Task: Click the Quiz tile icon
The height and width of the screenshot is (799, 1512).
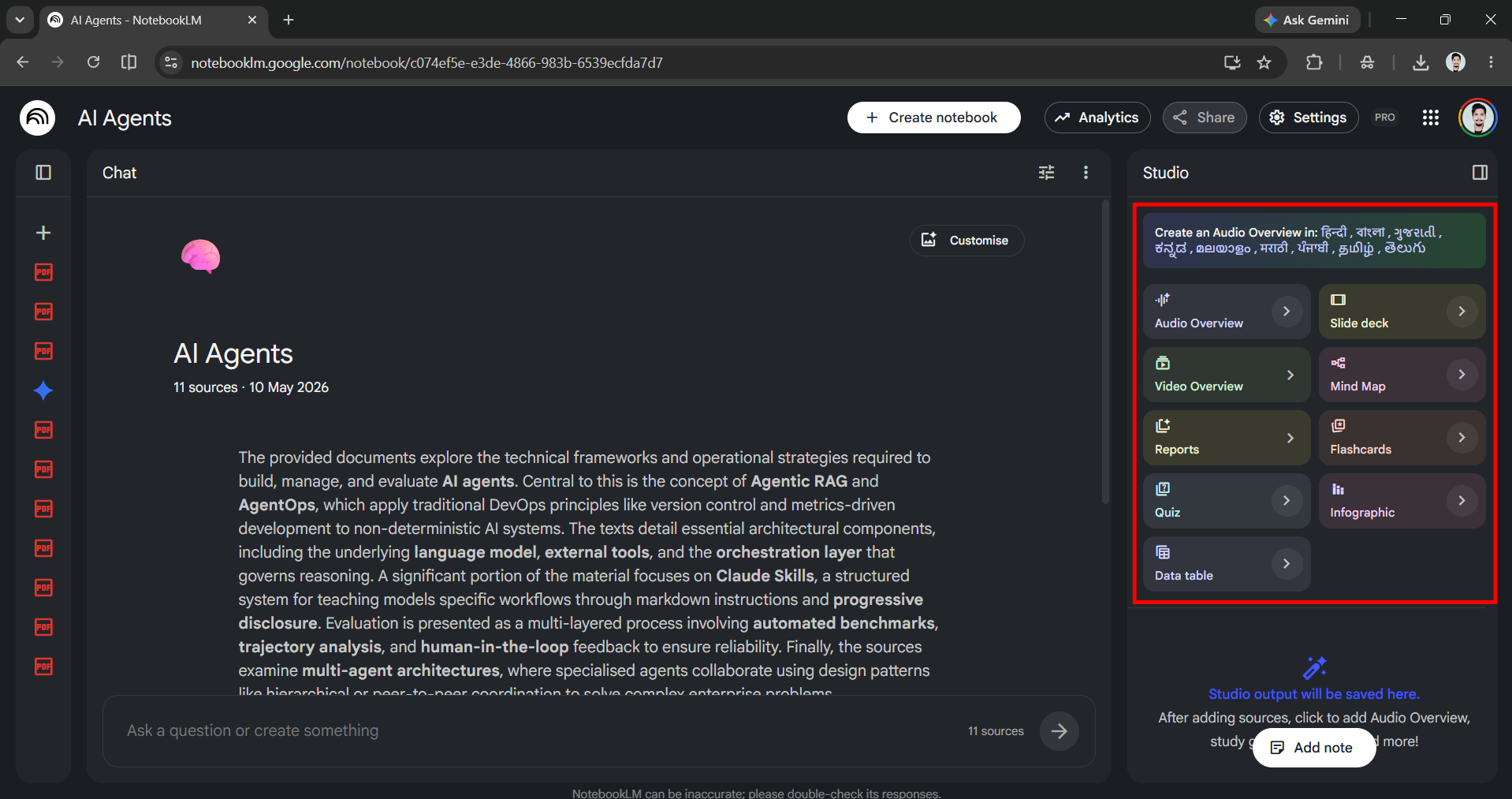Action: pos(1163,489)
